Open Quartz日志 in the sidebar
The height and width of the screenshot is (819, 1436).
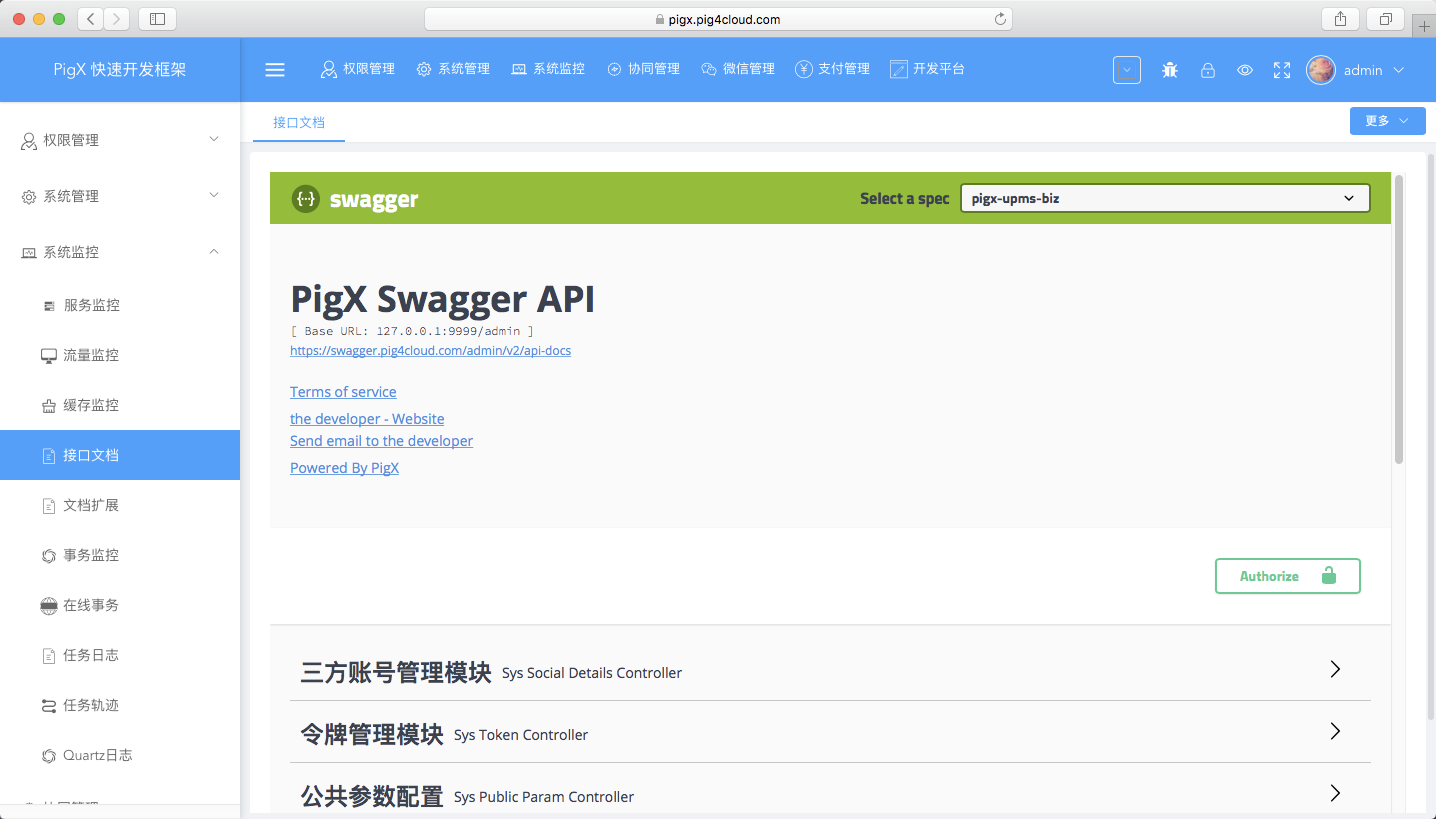(120, 755)
